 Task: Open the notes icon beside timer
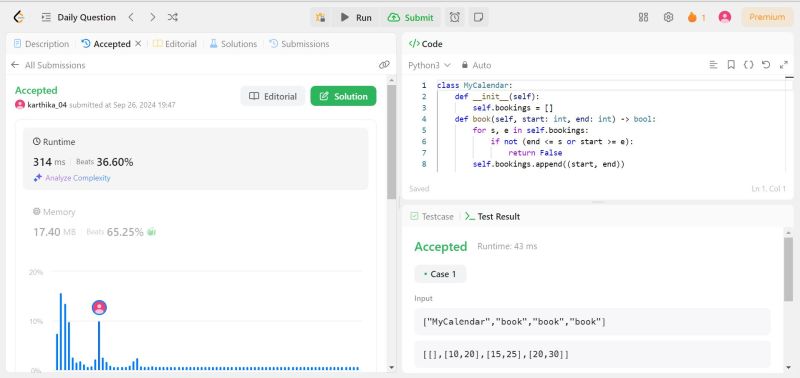click(478, 17)
